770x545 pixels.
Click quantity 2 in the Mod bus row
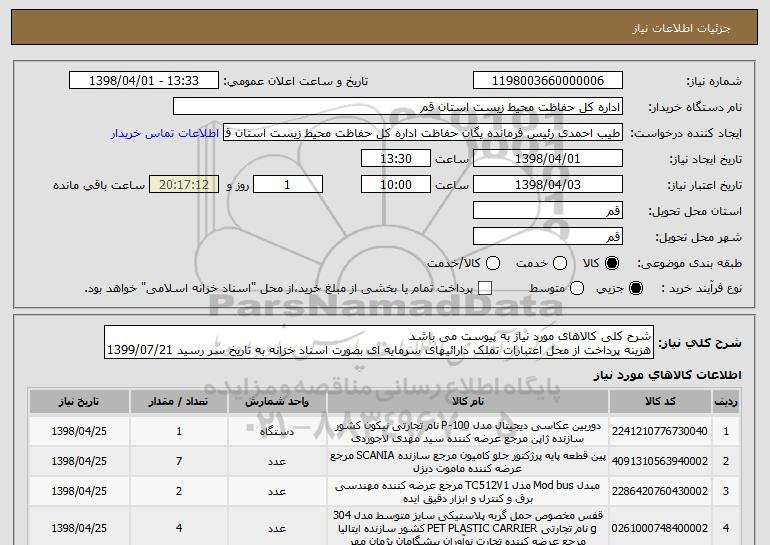coord(179,491)
